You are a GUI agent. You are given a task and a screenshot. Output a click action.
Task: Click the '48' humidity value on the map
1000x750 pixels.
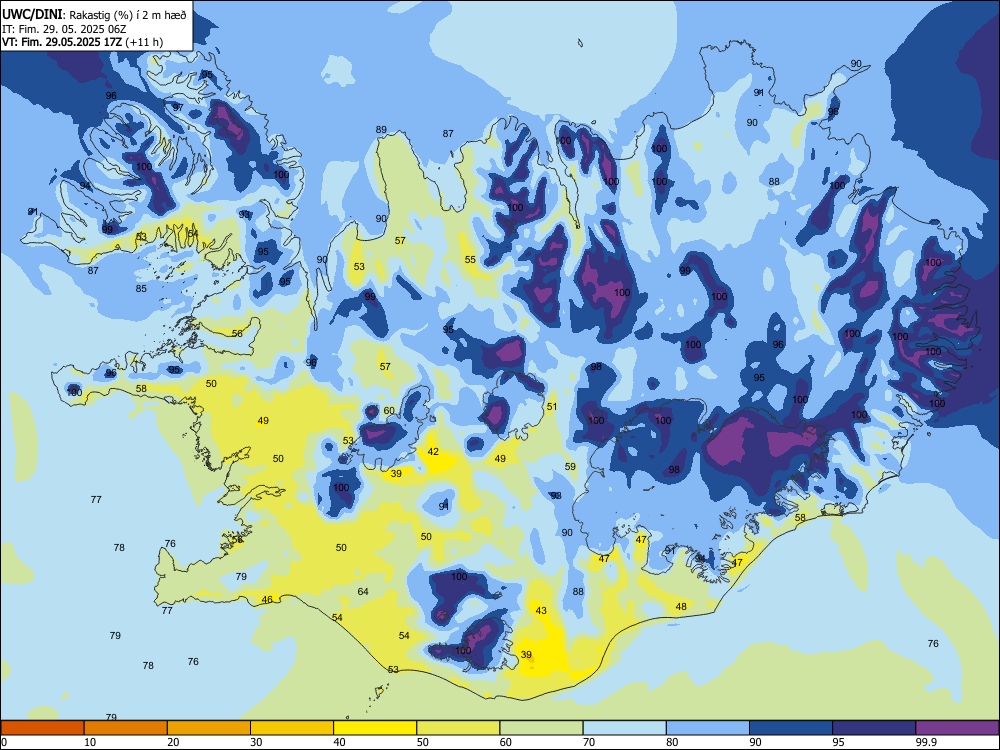pyautogui.click(x=681, y=607)
